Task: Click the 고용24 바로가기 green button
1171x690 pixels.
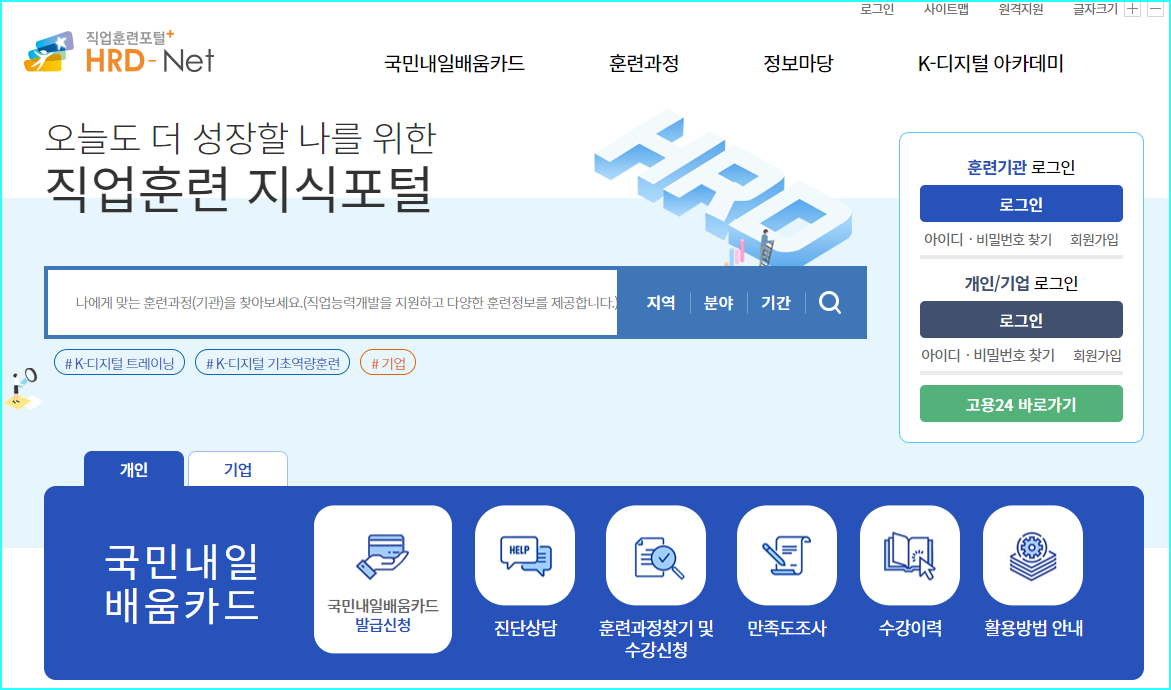Action: (x=1021, y=404)
